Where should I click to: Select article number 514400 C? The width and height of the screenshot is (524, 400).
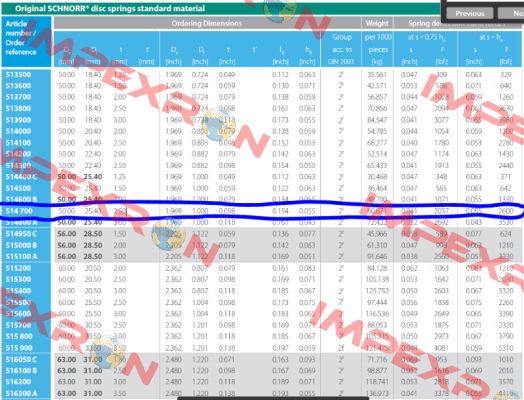[x=21, y=176]
